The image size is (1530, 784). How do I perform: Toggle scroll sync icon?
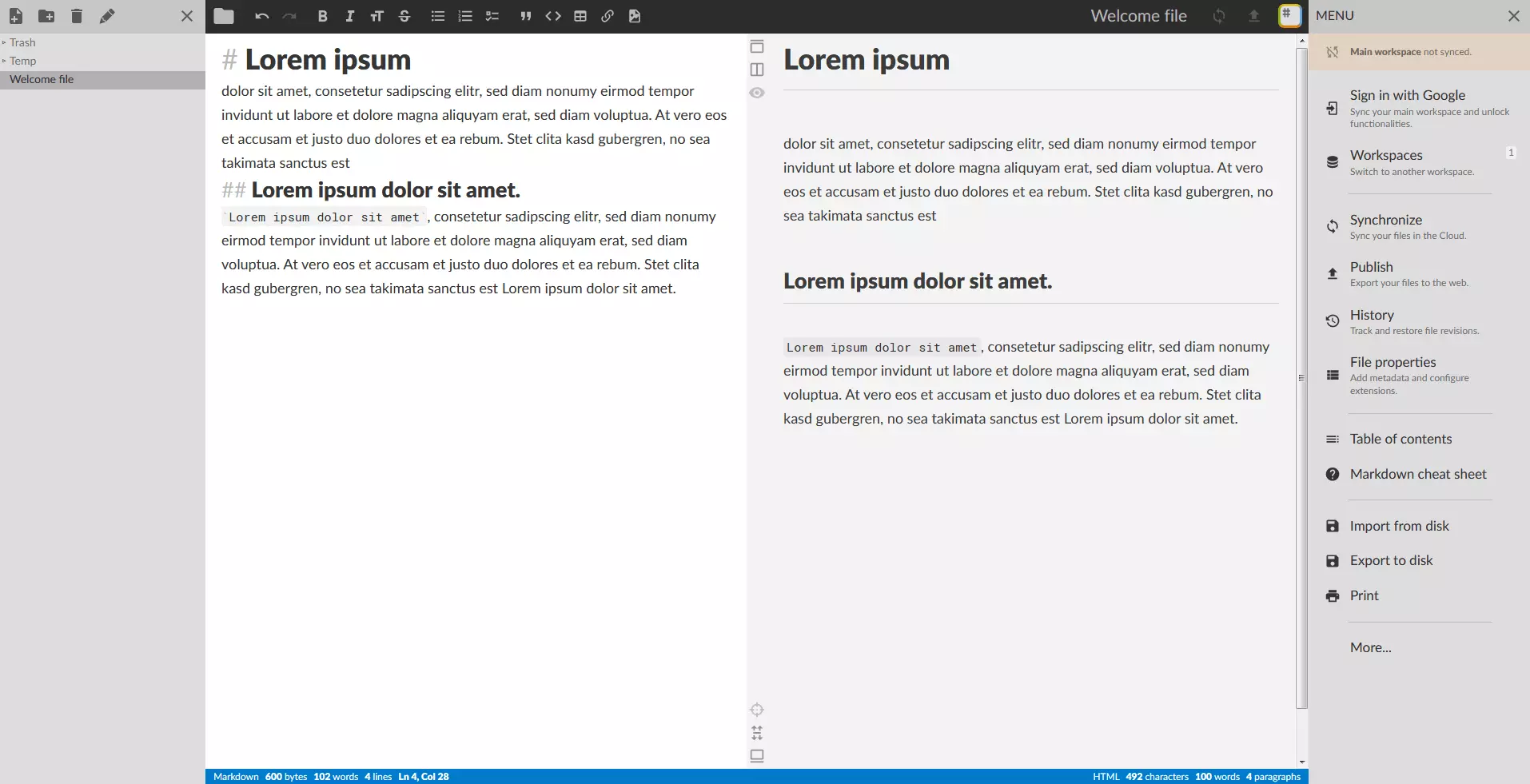click(x=757, y=733)
